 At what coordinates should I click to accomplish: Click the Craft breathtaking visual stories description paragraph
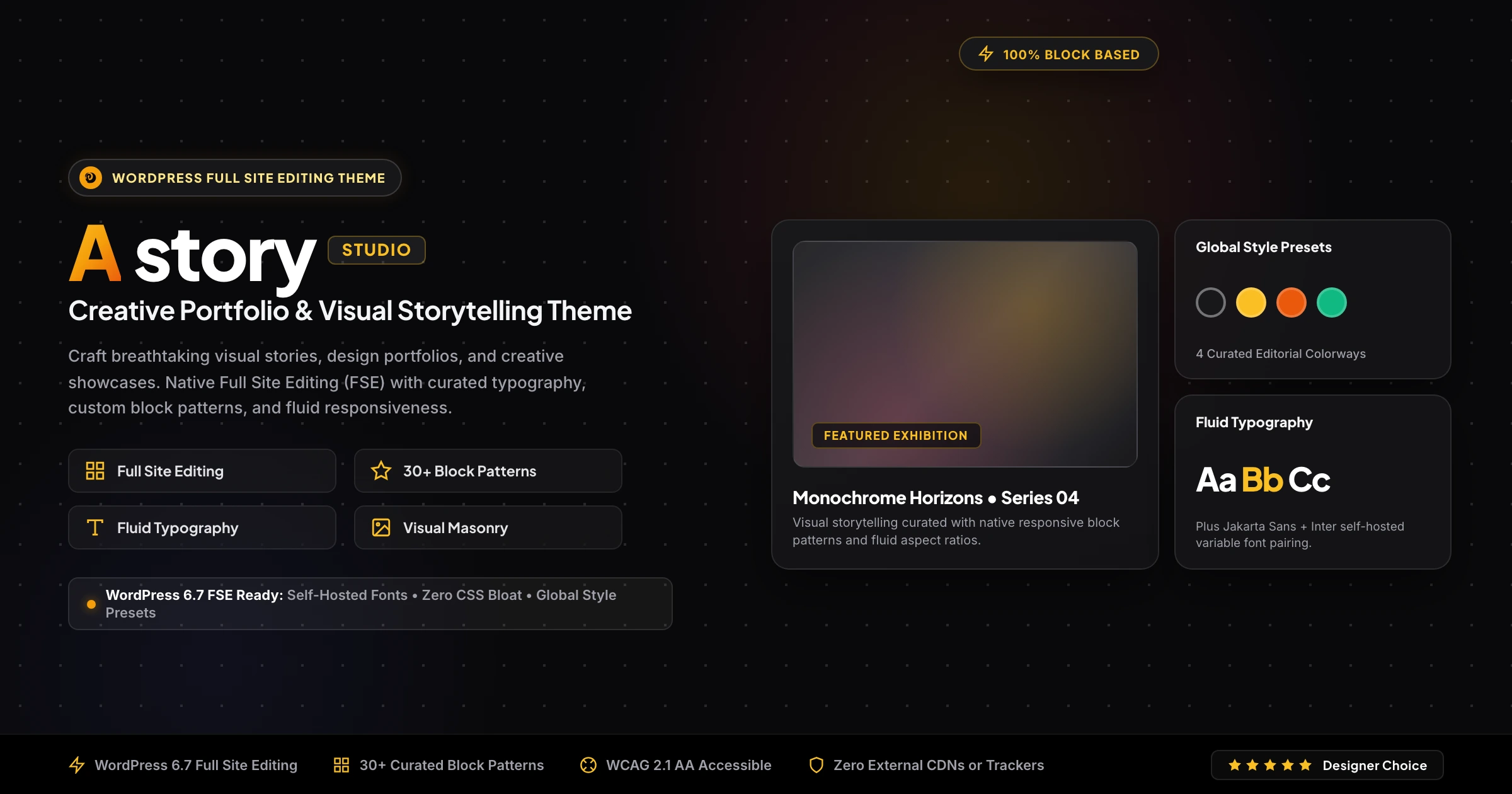point(327,382)
